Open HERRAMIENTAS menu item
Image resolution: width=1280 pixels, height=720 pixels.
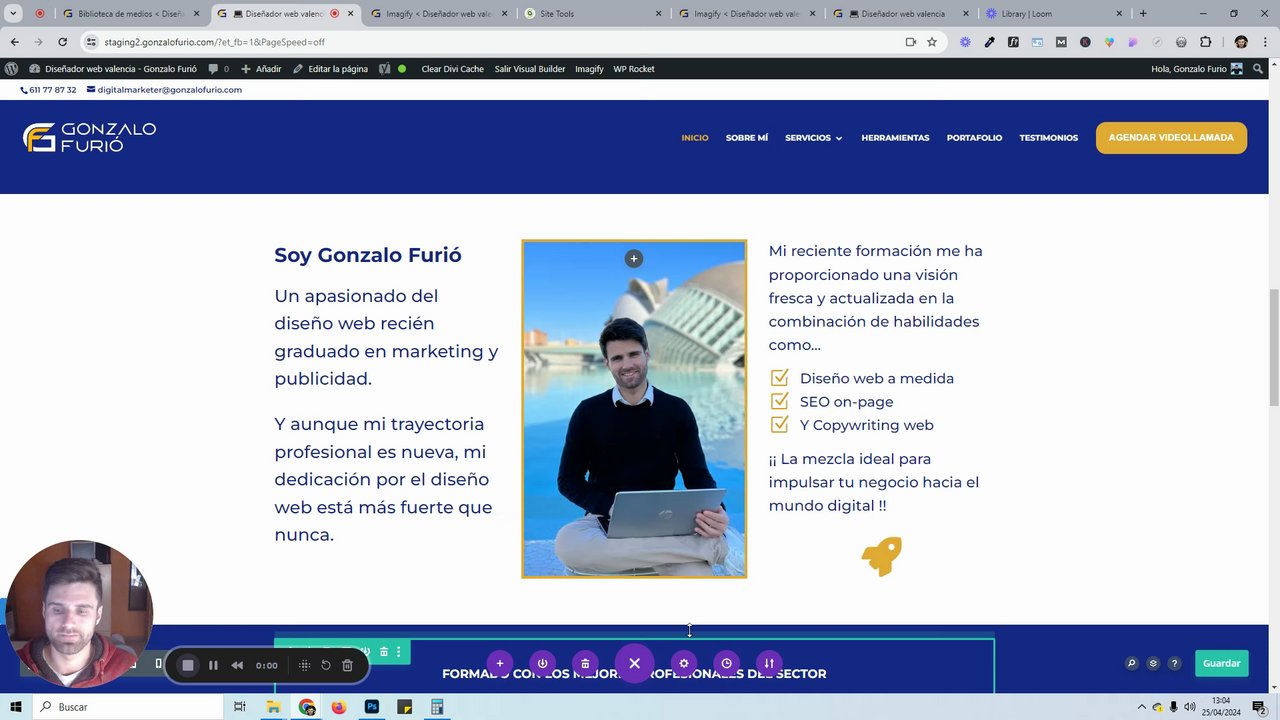[895, 138]
